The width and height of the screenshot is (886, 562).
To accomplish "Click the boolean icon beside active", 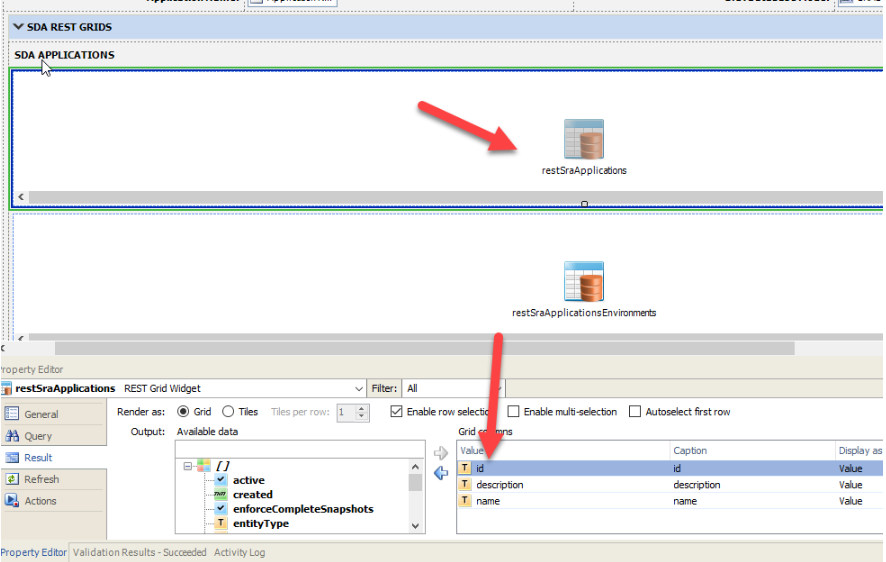I will click(x=220, y=480).
